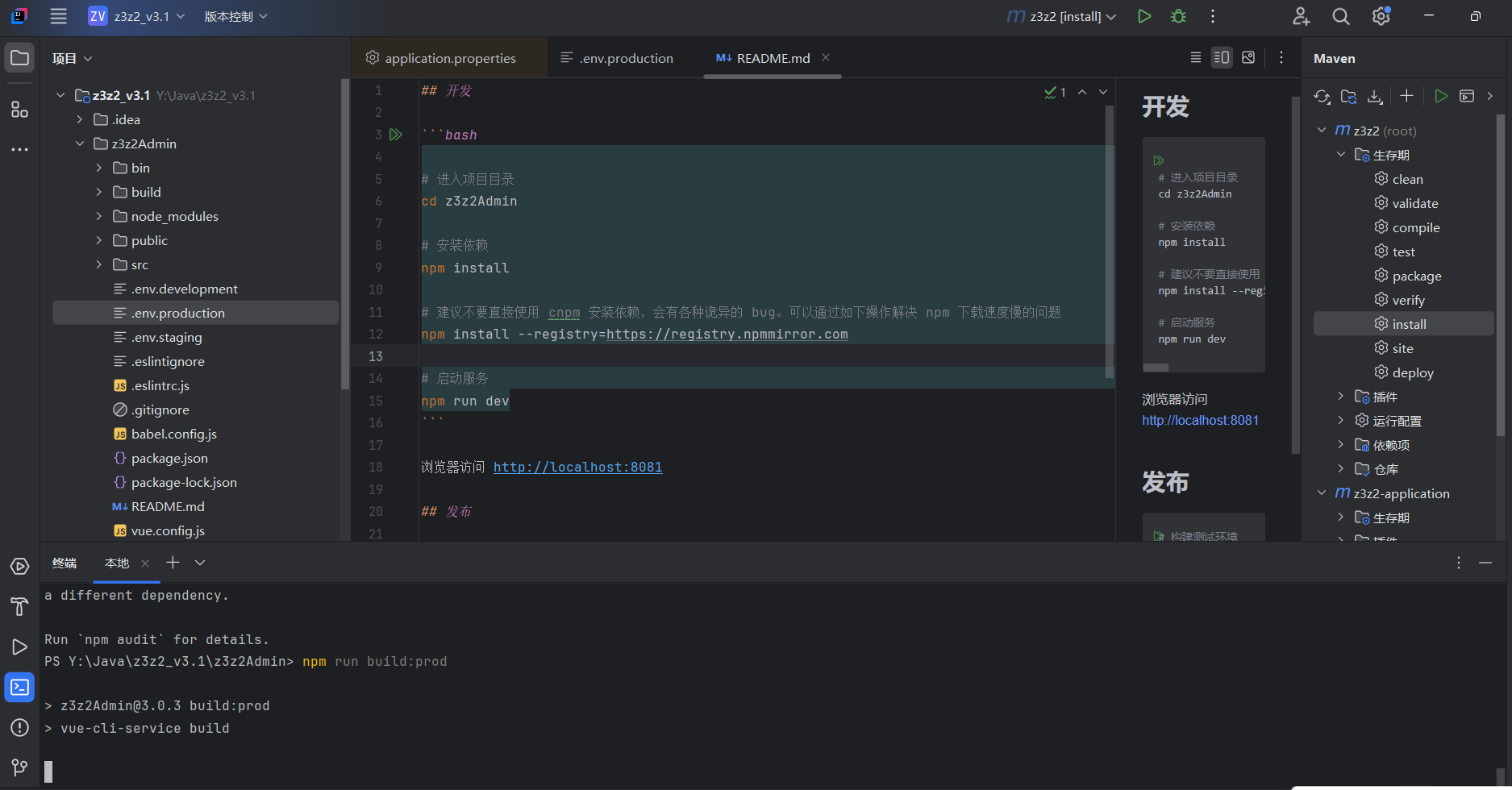Expand the node_modules folder

pos(99,216)
